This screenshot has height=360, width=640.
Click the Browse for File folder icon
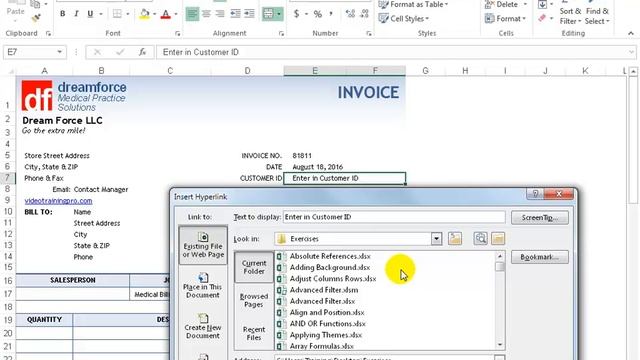pyautogui.click(x=498, y=238)
